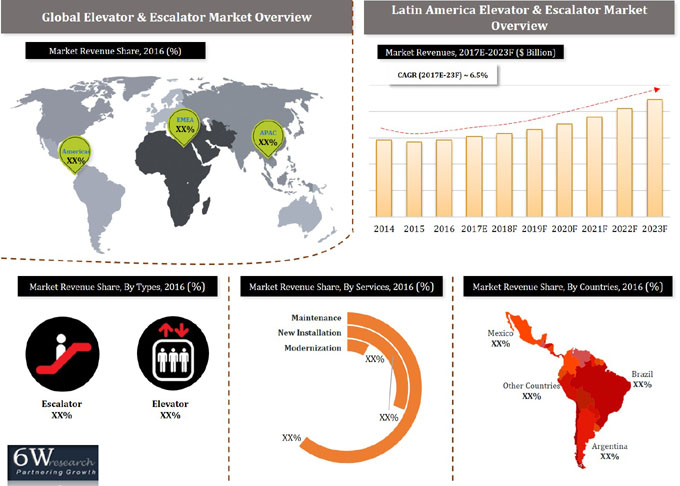
Task: Click the 2020F revenue bar
Action: click(x=564, y=170)
